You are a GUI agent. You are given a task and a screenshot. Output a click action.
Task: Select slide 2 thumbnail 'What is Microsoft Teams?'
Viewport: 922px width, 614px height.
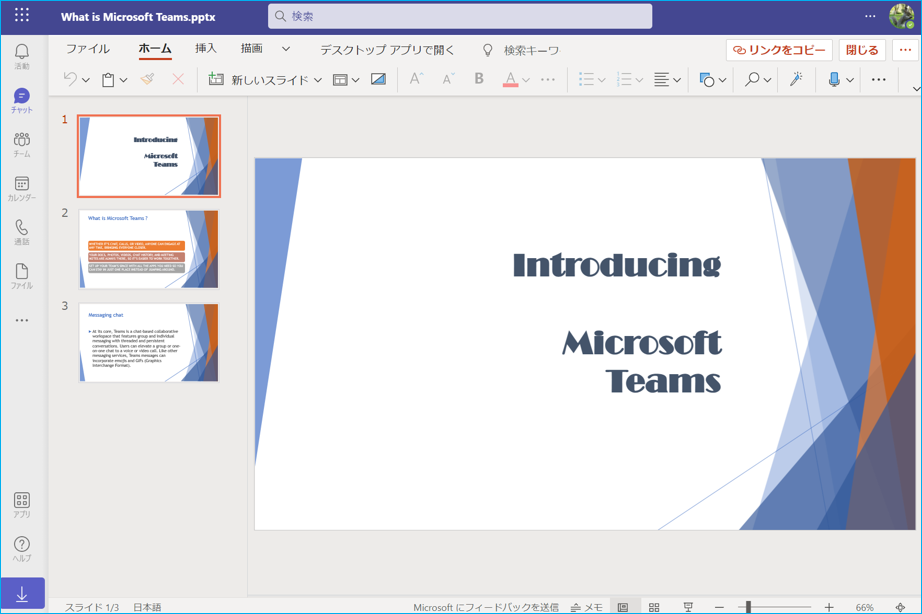[149, 249]
